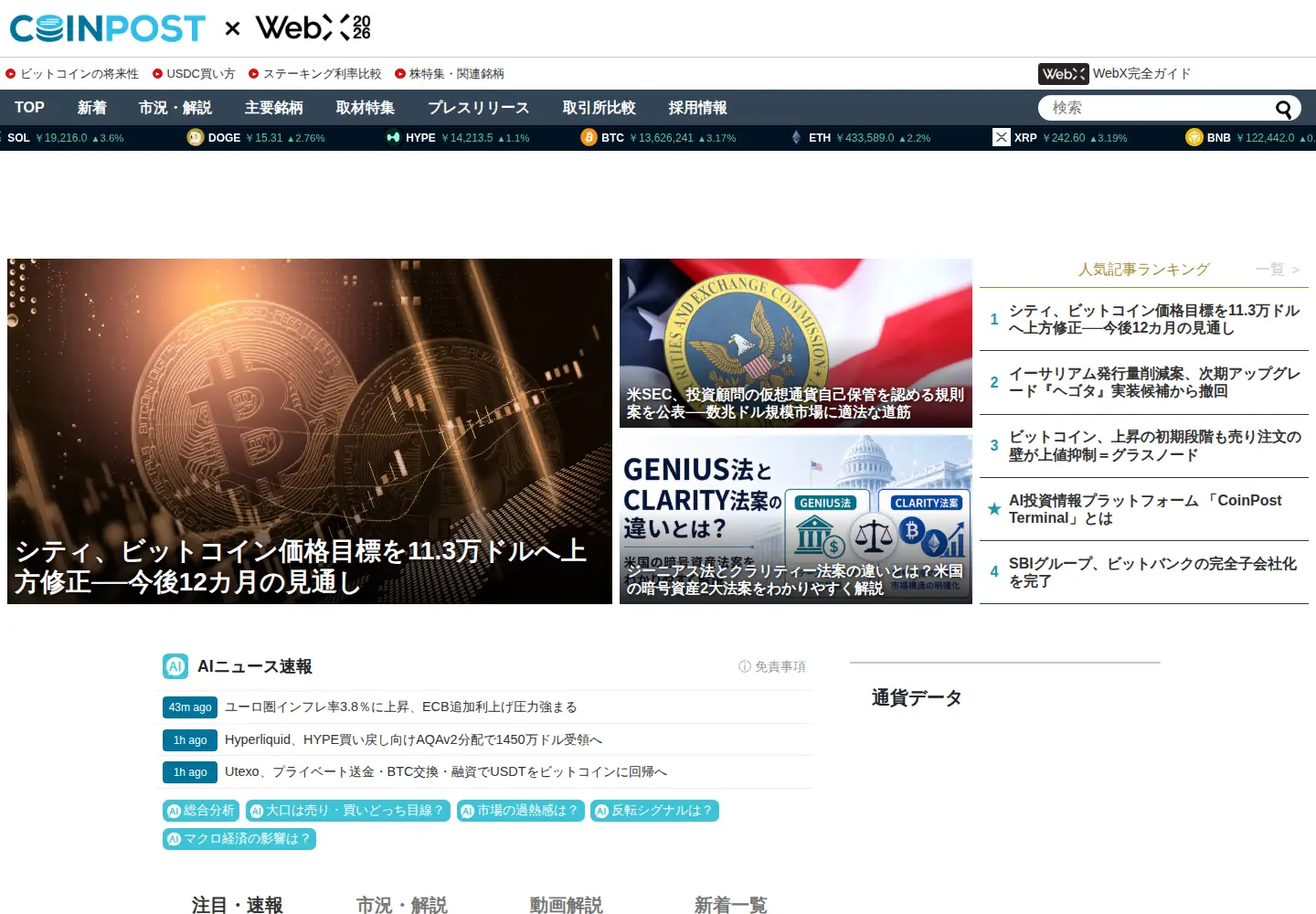1316x914 pixels.
Task: Open the WebX 2026 logo link
Action: (313, 27)
